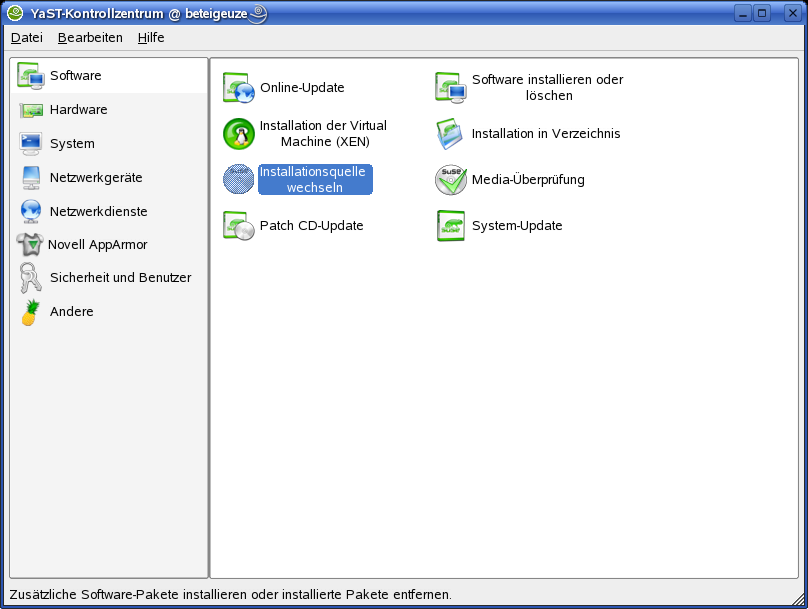Click the window resize grip corner
The height and width of the screenshot is (609, 808).
click(799, 599)
